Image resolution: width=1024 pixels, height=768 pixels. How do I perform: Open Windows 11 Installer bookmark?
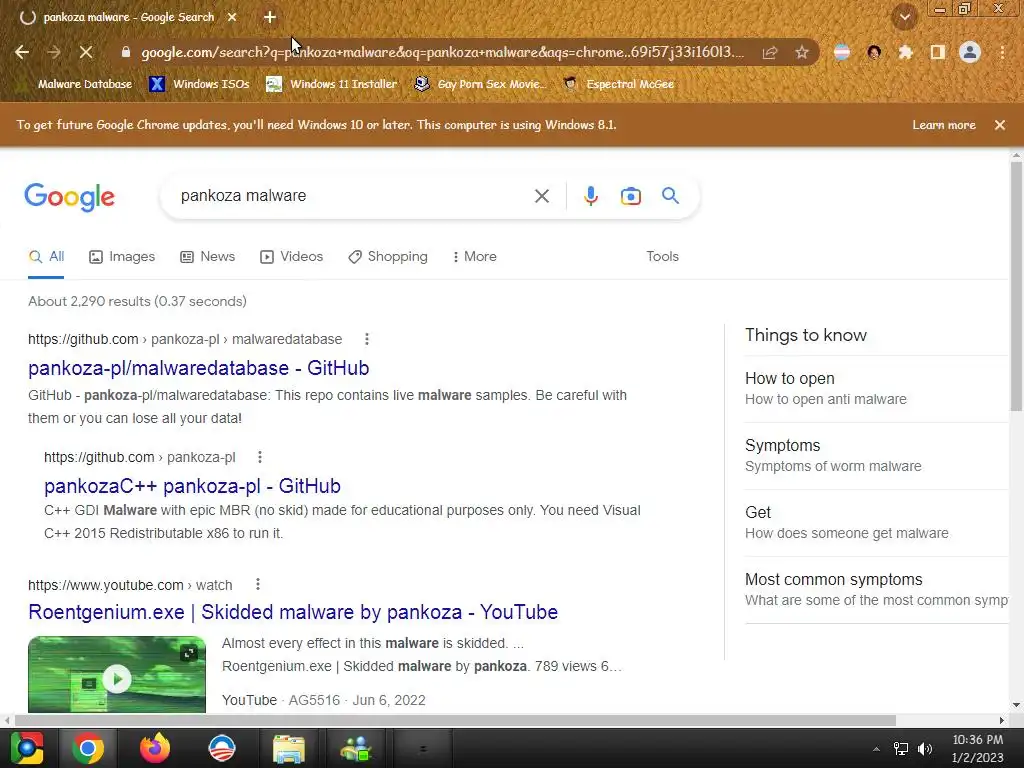coord(332,84)
